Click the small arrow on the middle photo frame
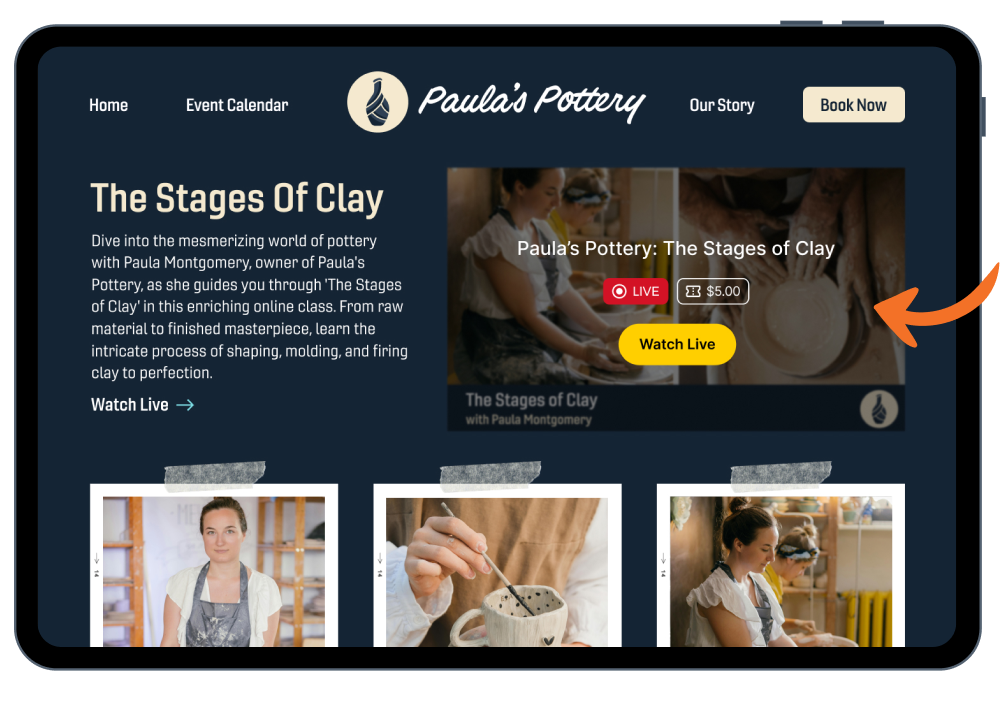This screenshot has width=1000, height=702. (x=379, y=559)
